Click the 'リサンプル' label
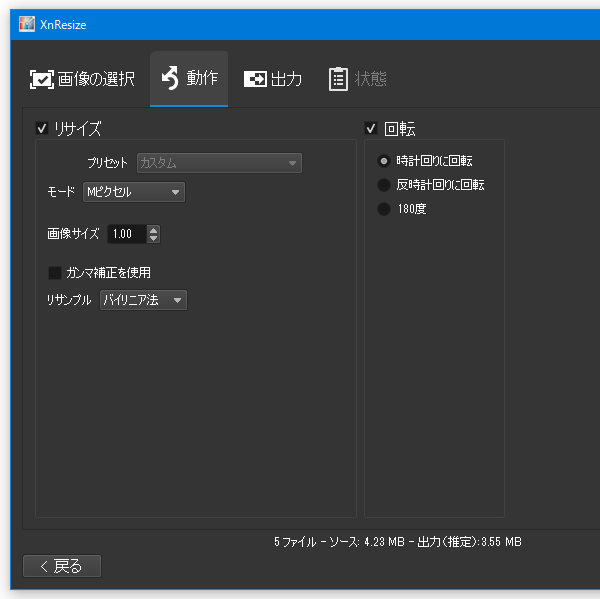 [x=69, y=300]
